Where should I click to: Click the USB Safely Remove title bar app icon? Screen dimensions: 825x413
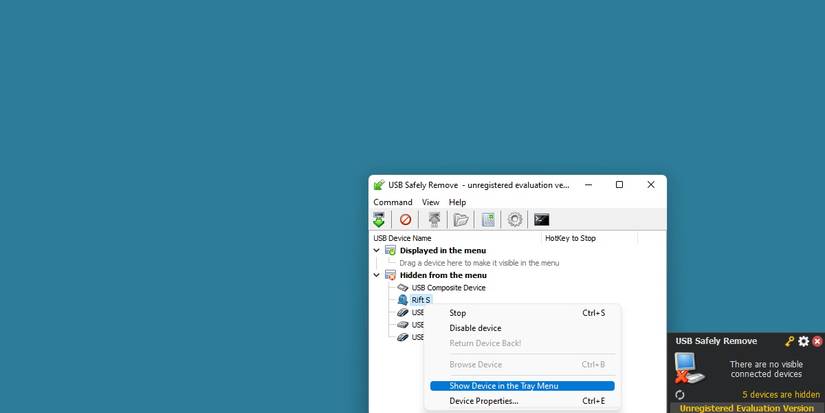(x=379, y=185)
